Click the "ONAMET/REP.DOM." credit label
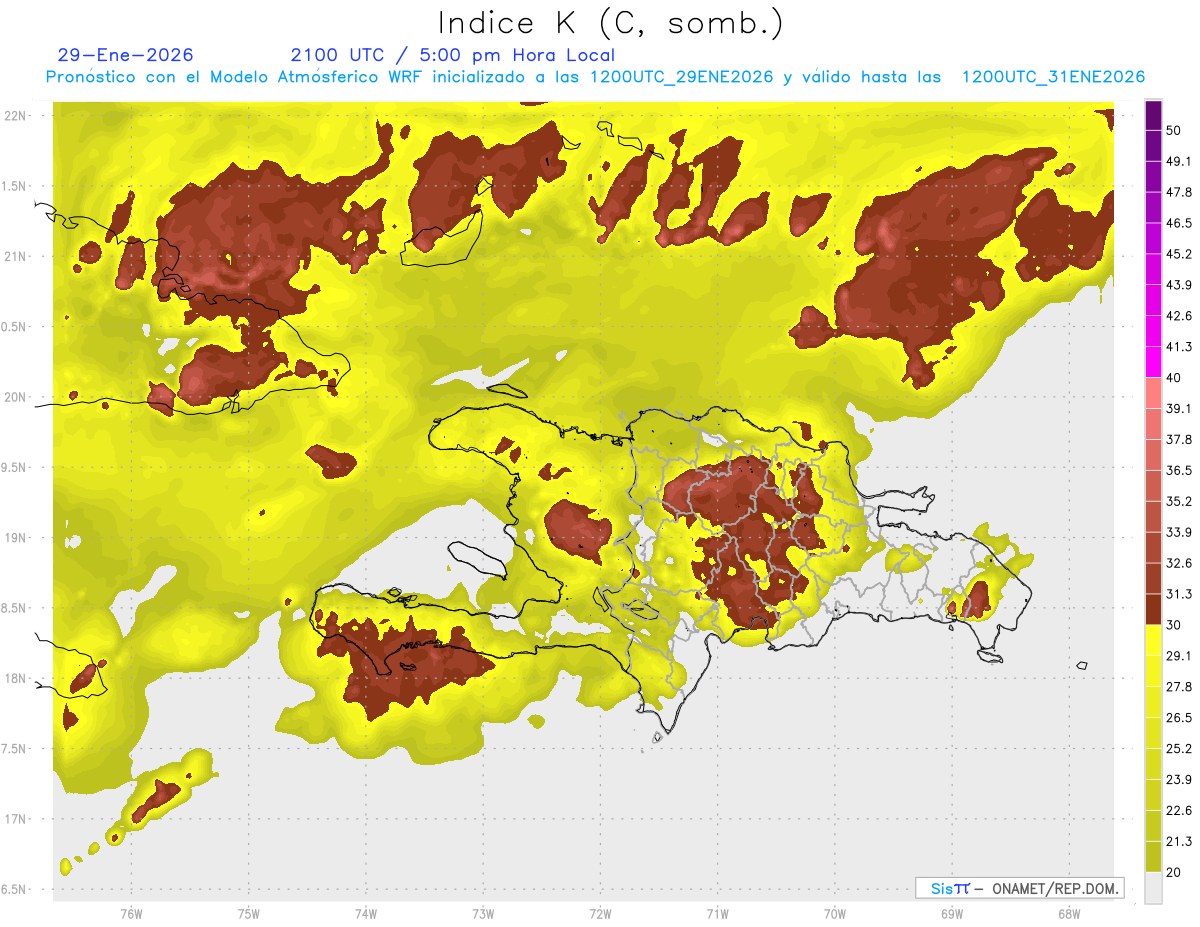This screenshot has width=1200, height=927. click(1055, 888)
